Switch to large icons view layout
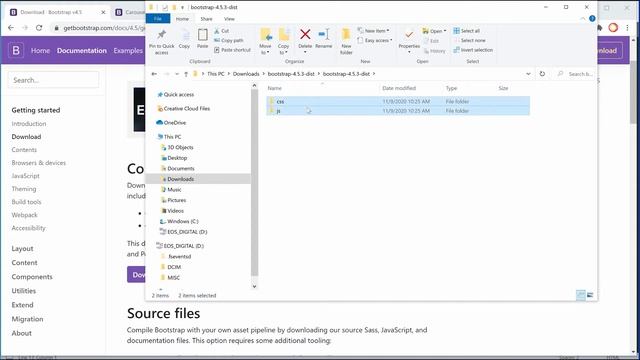The width and height of the screenshot is (640, 360). coord(590,295)
